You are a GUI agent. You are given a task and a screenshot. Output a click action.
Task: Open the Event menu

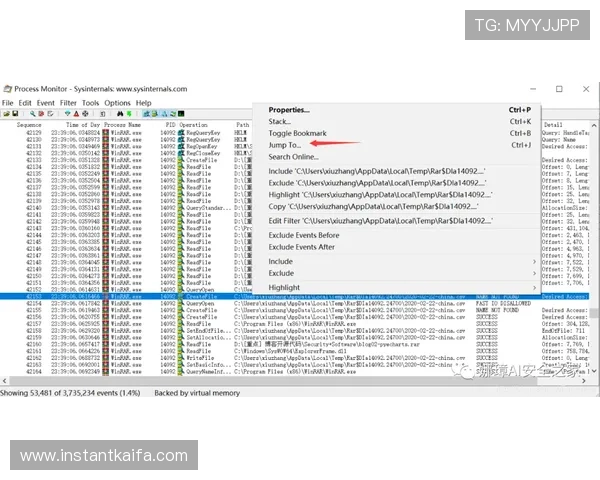click(x=46, y=103)
